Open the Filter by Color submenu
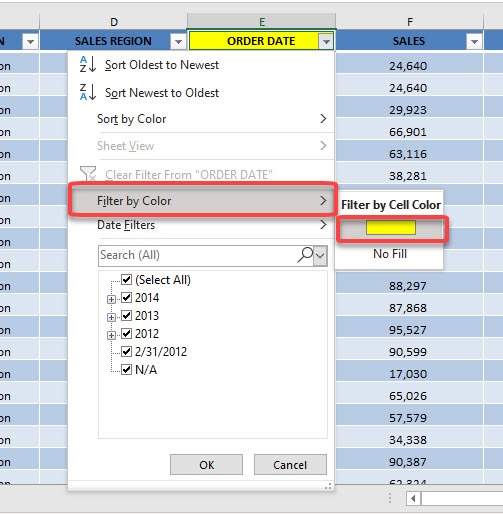Viewport: 503px width, 514px height. [201, 201]
